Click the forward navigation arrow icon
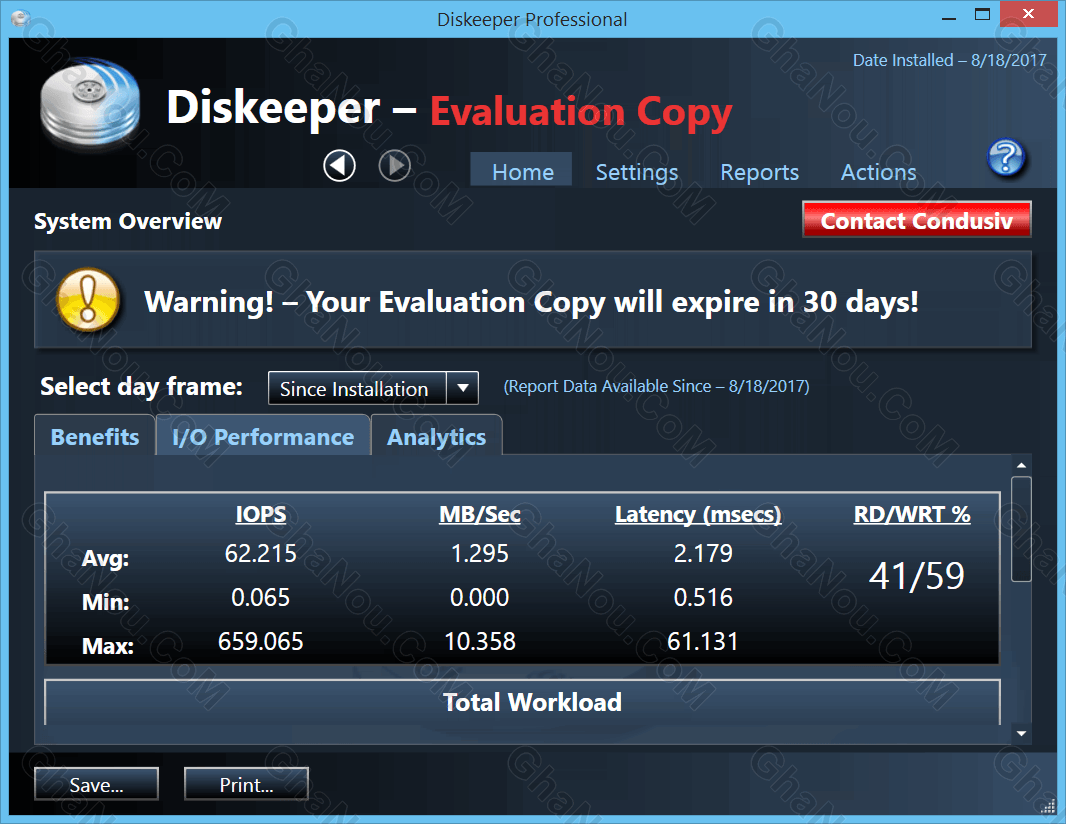The height and width of the screenshot is (824, 1066). click(394, 165)
